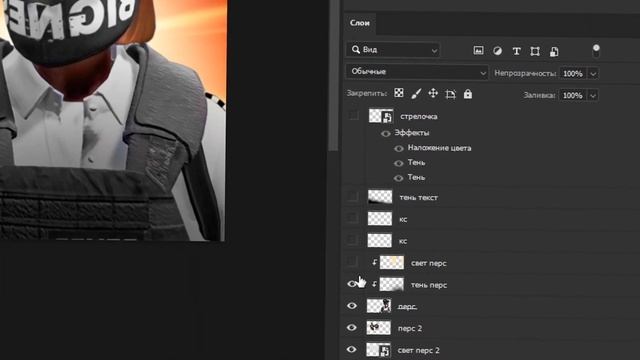Filter for adjustment layers icon
Viewport: 640px width, 360px height.
point(497,51)
